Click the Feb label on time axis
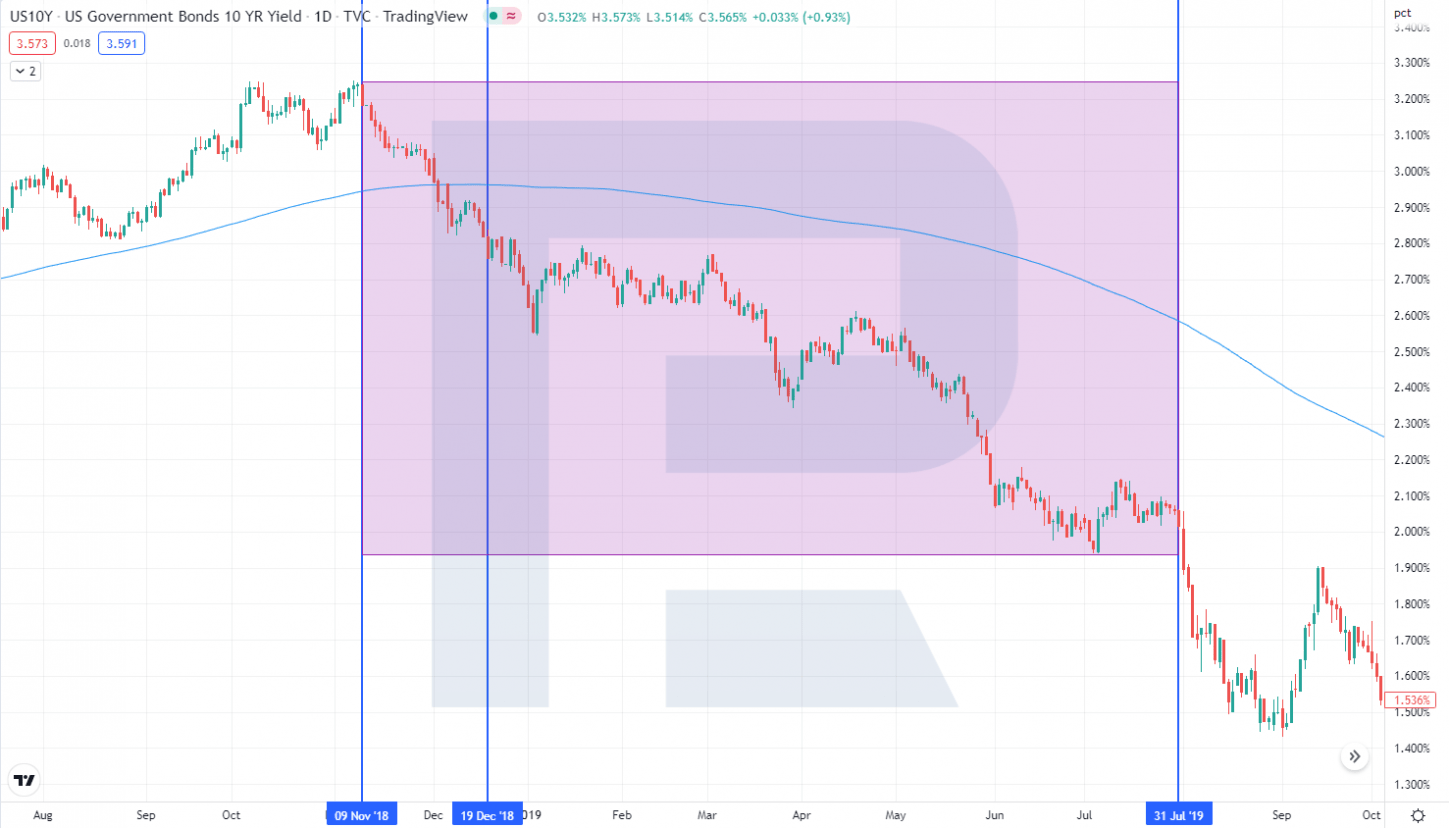This screenshot has height=828, width=1449. [x=622, y=815]
